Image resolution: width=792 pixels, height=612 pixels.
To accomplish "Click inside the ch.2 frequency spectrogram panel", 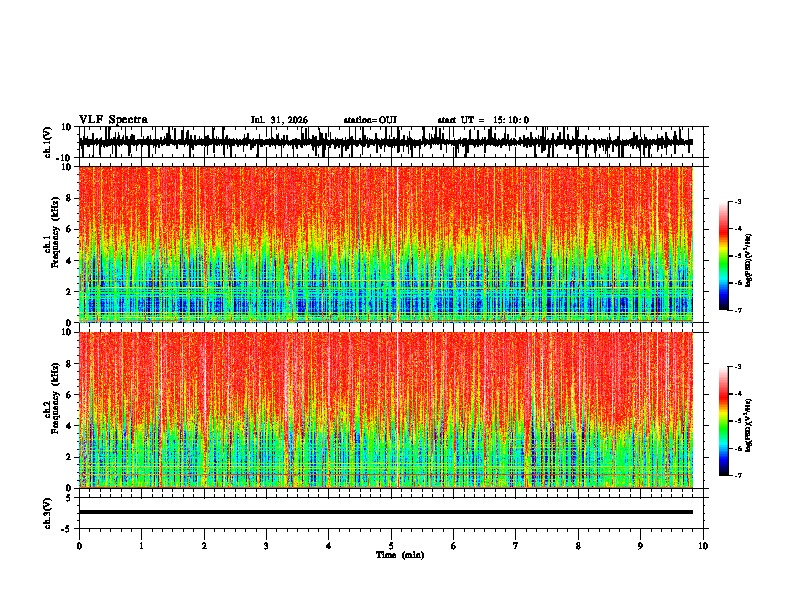I will pyautogui.click(x=385, y=410).
